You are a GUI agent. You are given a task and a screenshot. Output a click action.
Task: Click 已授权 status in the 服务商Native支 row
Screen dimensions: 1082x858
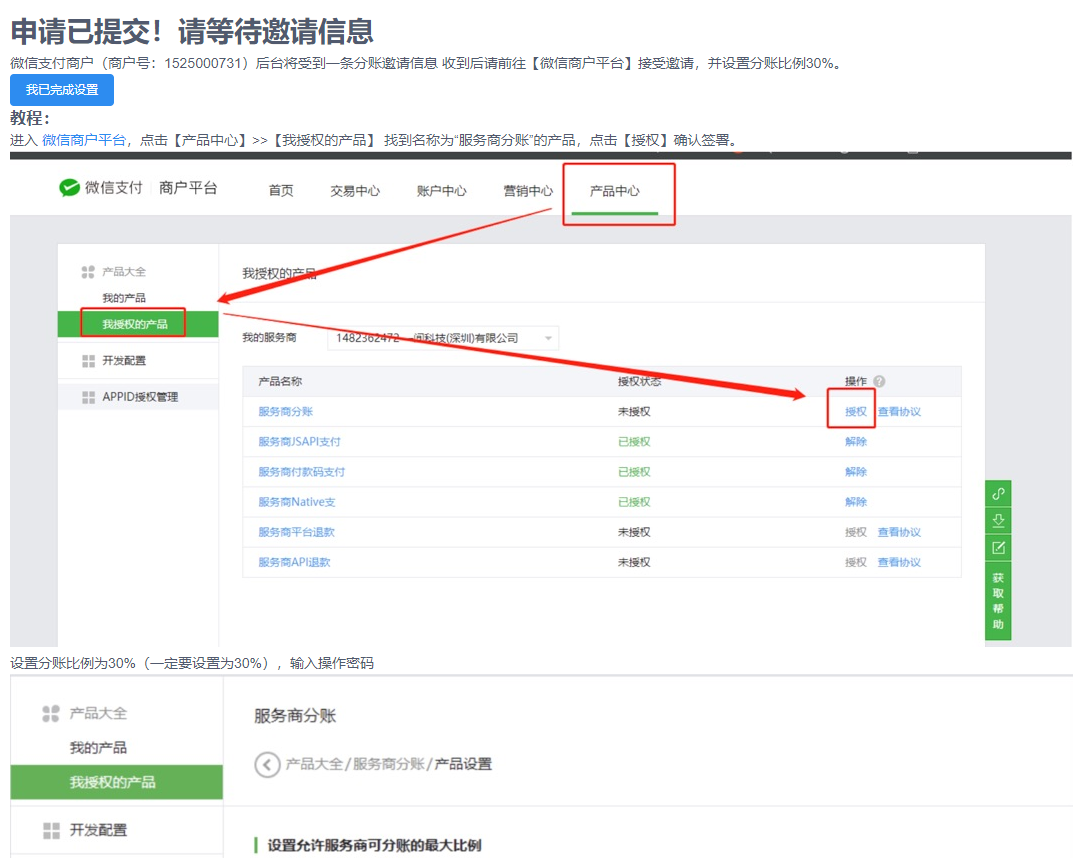pos(634,502)
